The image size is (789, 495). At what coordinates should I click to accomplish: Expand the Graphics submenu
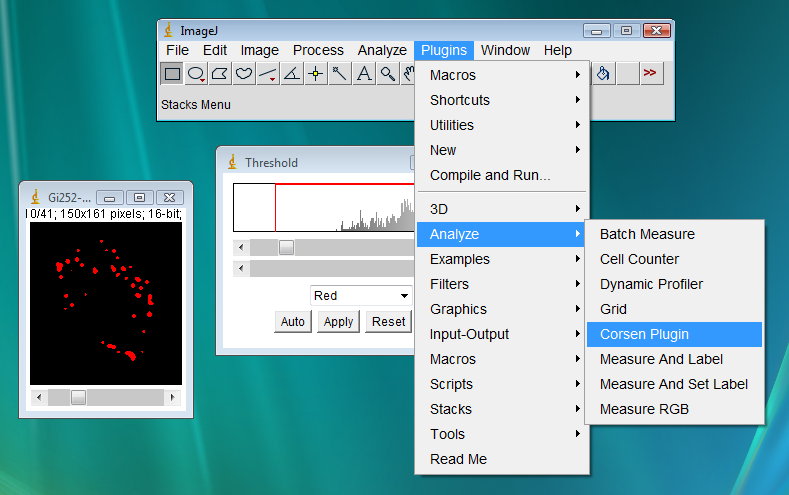[502, 309]
